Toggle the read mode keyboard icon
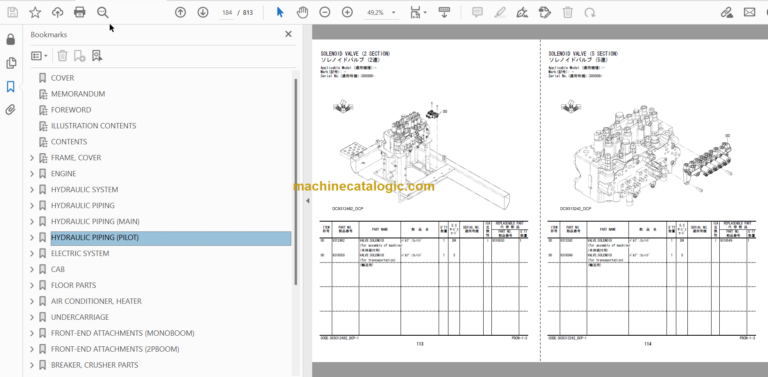 point(444,12)
